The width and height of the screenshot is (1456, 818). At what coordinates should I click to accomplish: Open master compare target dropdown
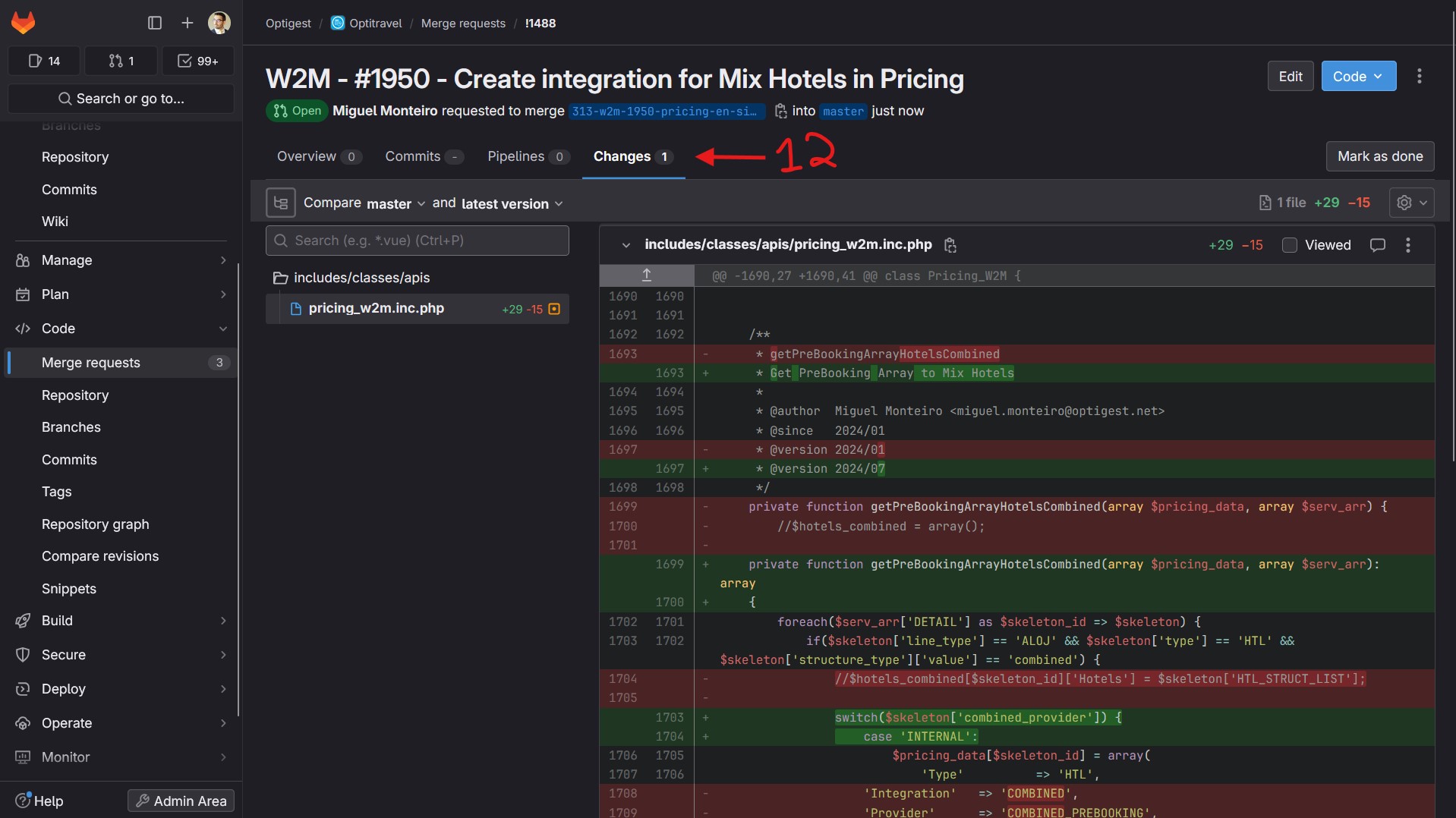pyautogui.click(x=396, y=203)
